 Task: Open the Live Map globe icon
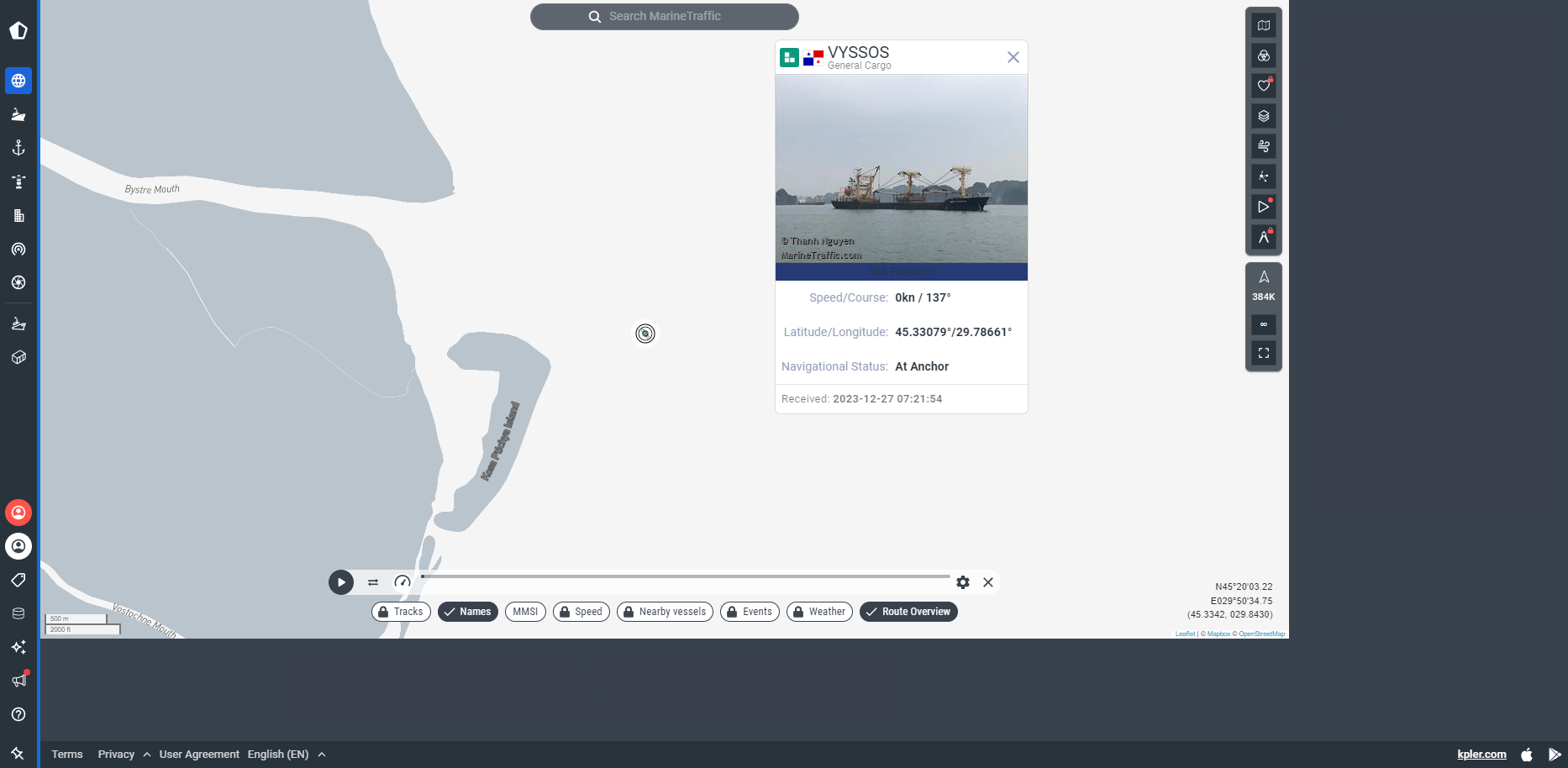[18, 81]
